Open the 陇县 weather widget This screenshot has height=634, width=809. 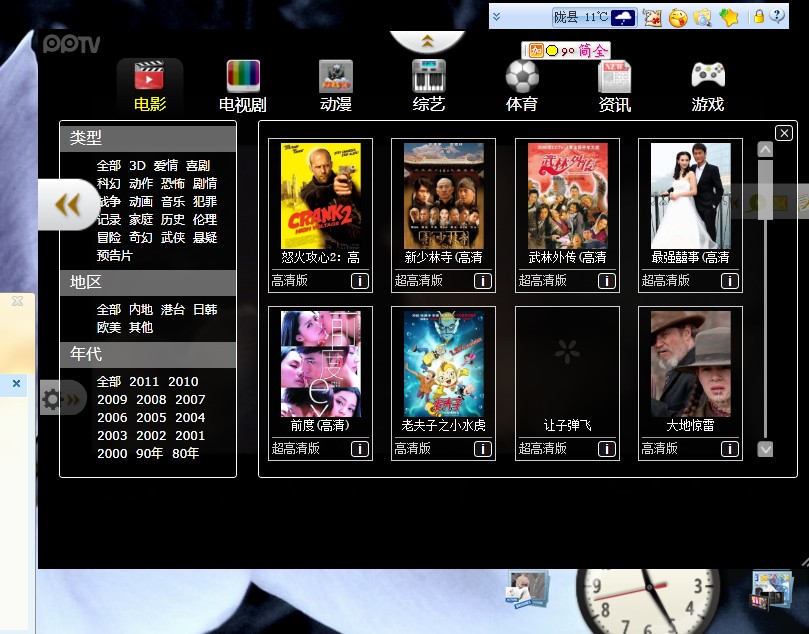click(x=594, y=18)
